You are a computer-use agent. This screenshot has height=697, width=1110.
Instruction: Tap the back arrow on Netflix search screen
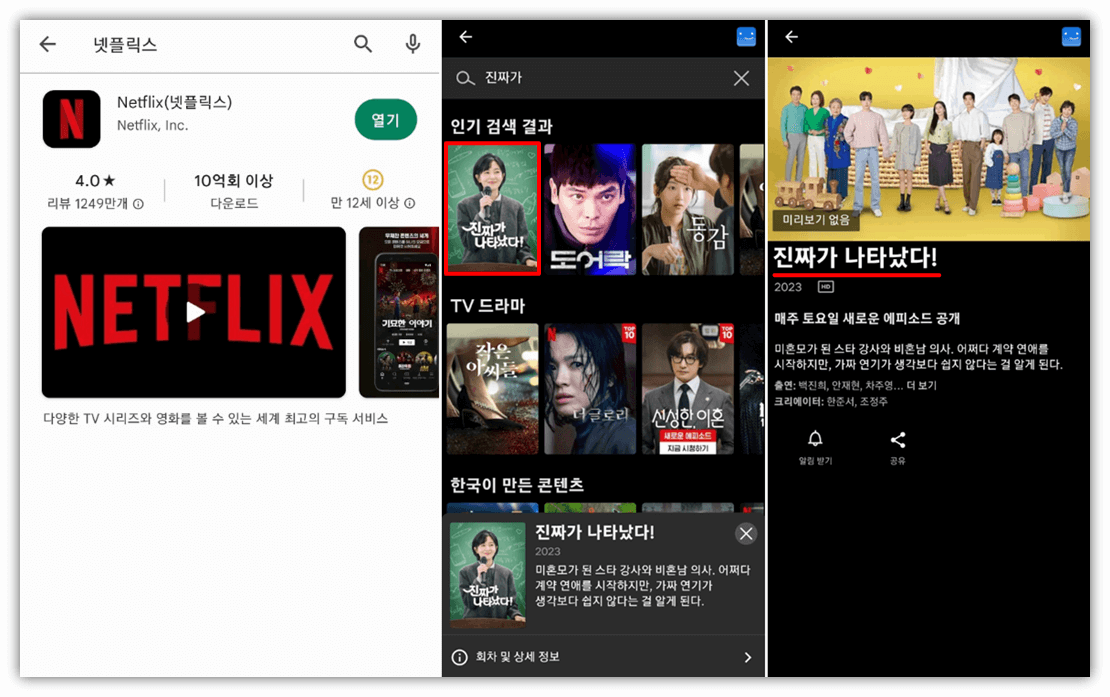pyautogui.click(x=466, y=37)
